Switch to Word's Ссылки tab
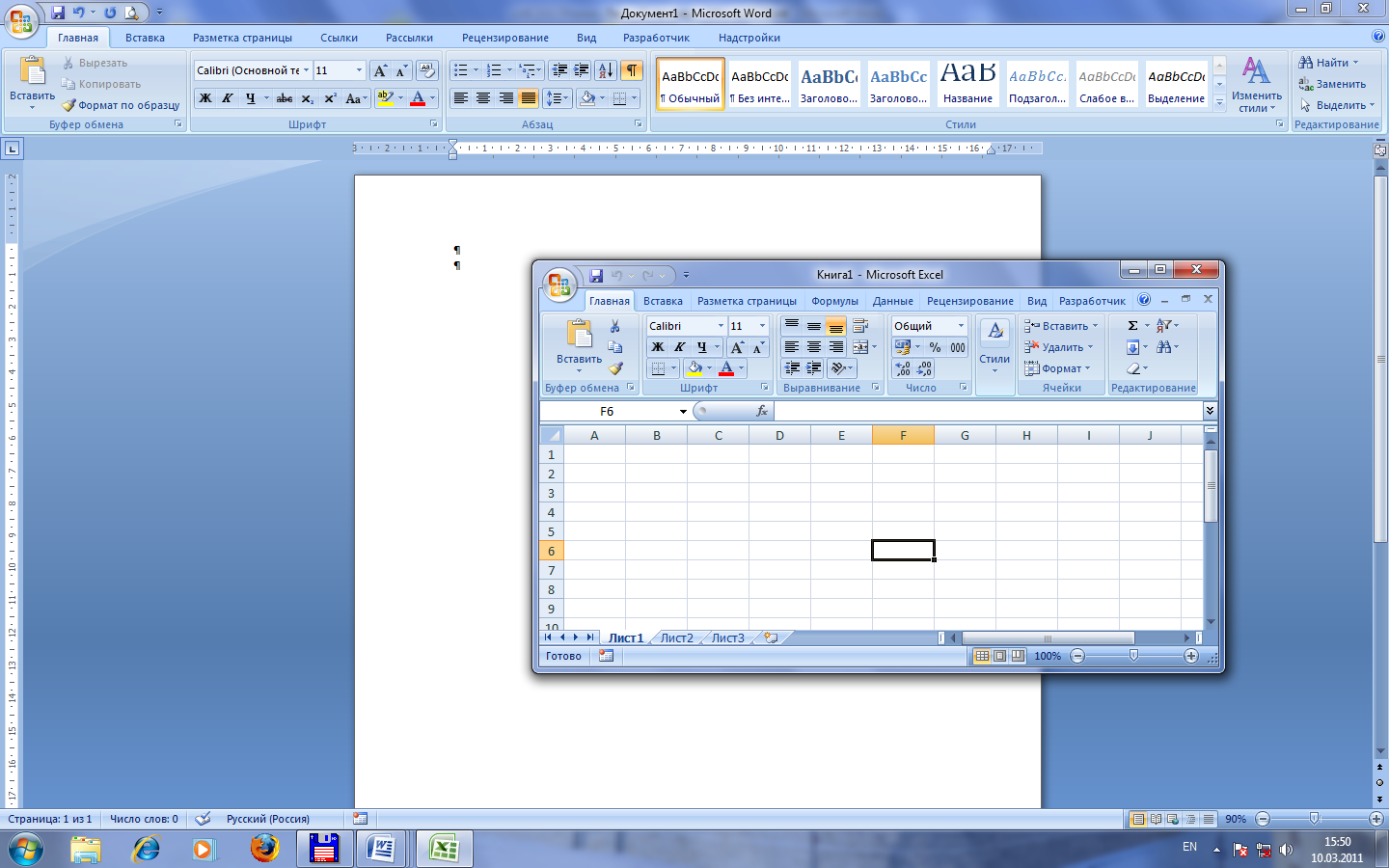Viewport: 1389px width, 868px height. click(x=340, y=38)
